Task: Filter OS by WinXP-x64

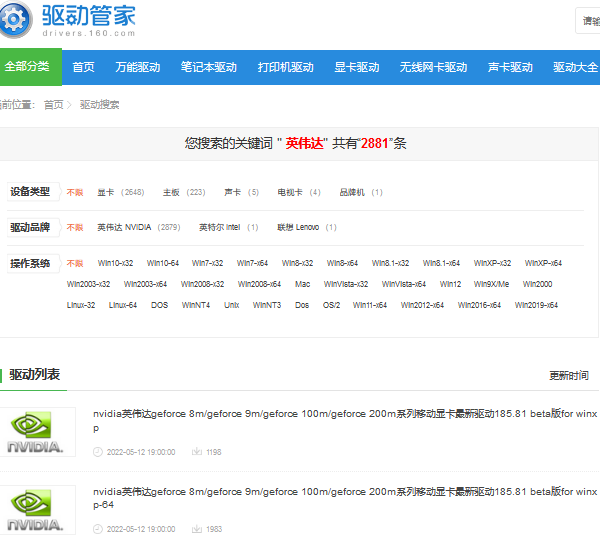Action: coord(543,263)
